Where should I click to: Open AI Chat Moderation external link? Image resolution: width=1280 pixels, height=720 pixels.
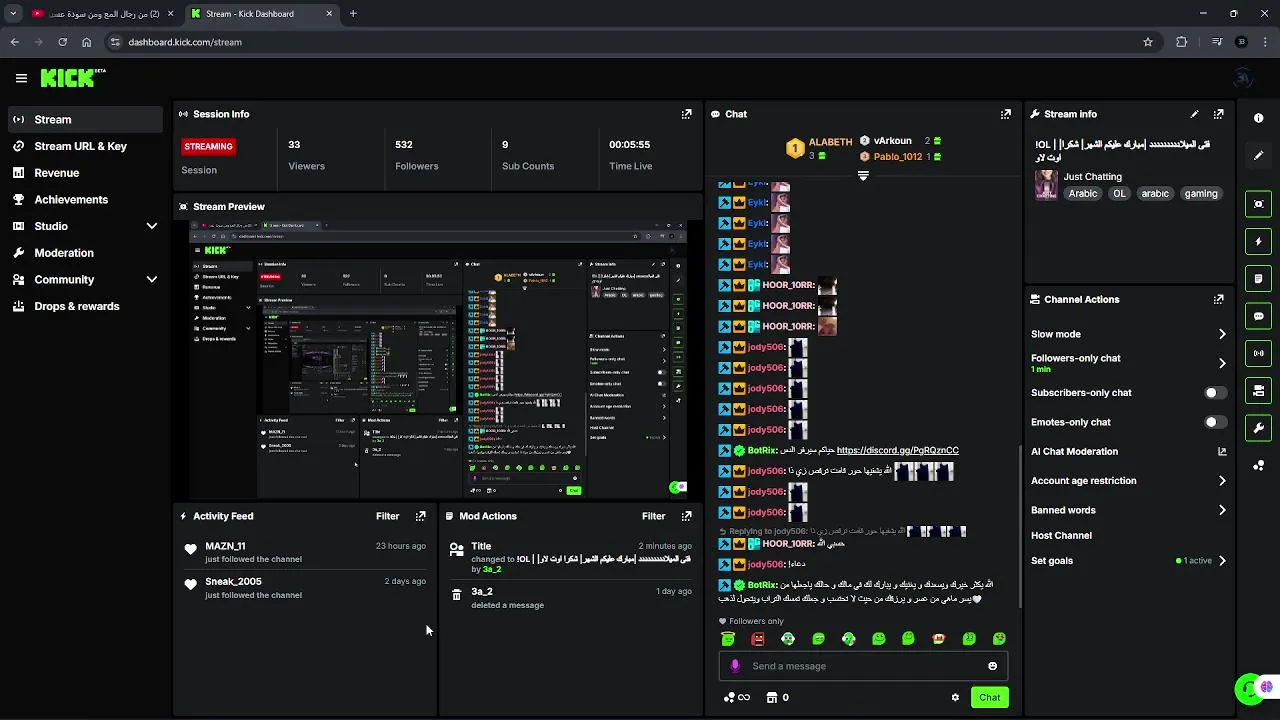point(1221,452)
